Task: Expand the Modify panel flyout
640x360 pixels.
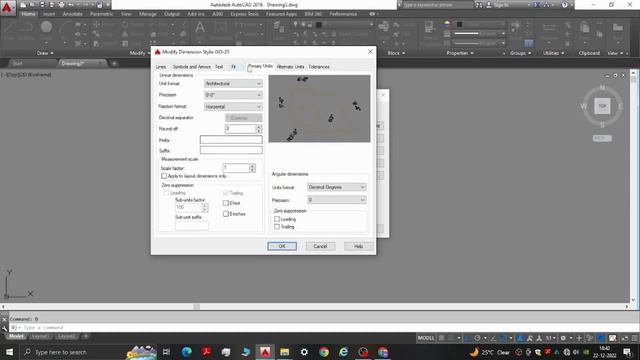Action: click(139, 53)
